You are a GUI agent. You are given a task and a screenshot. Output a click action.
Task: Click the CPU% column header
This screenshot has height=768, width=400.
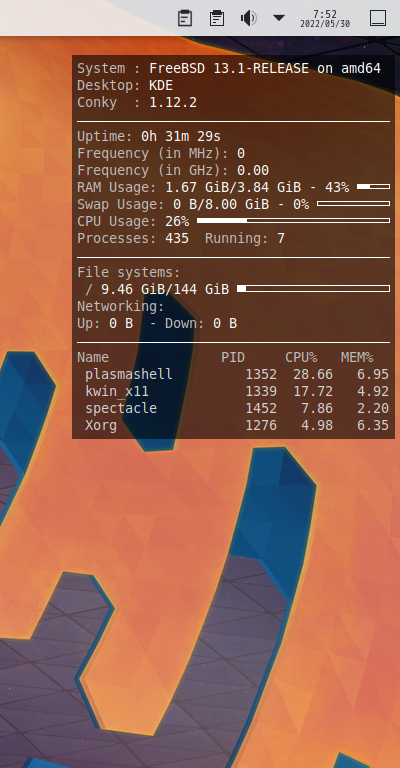click(x=301, y=357)
